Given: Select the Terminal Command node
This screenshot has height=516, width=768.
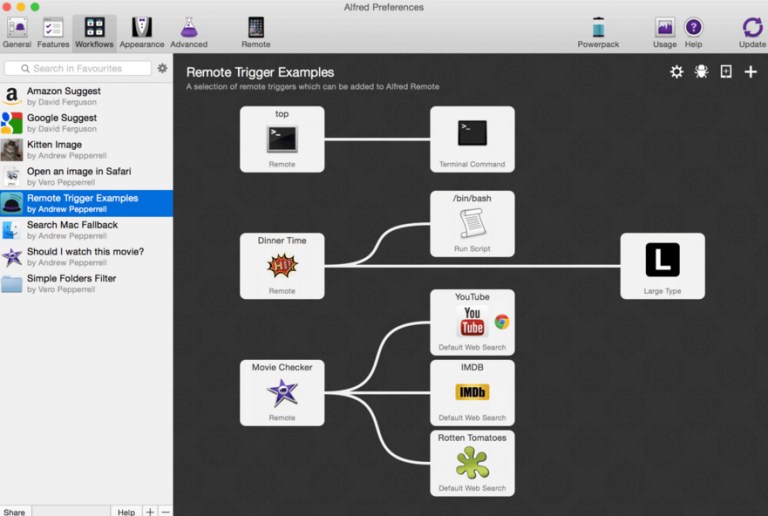Looking at the screenshot, I should [x=472, y=139].
